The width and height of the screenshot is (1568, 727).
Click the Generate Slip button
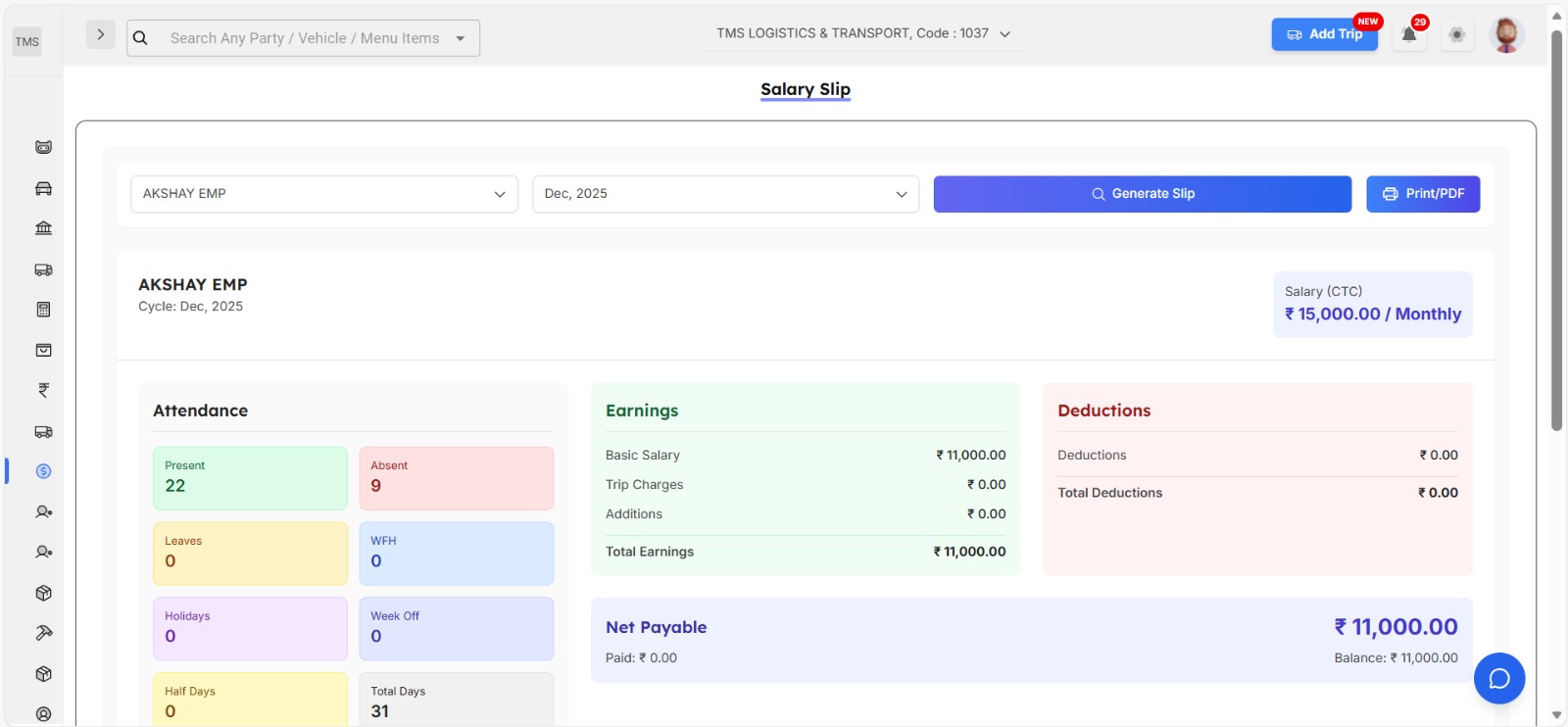tap(1142, 194)
